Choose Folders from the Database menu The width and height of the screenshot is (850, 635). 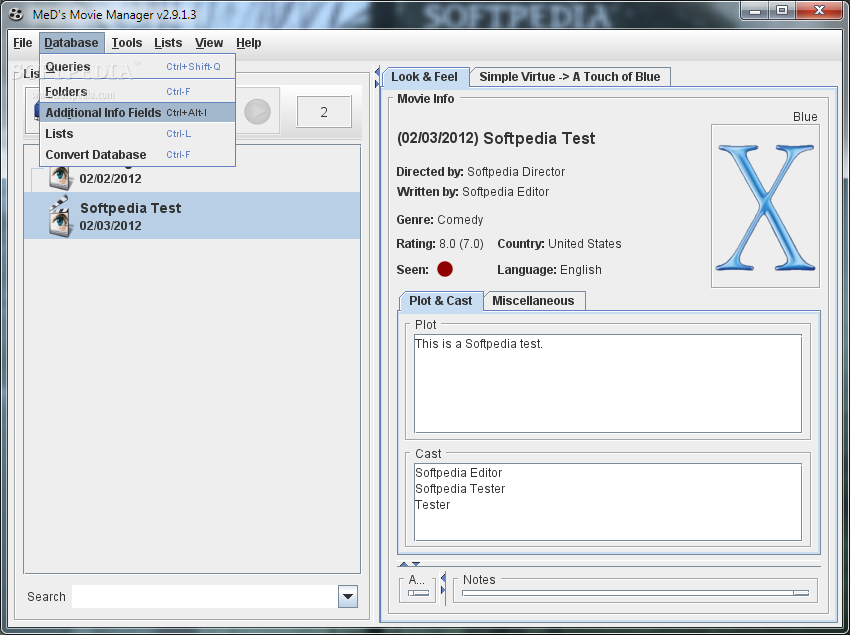tap(137, 91)
